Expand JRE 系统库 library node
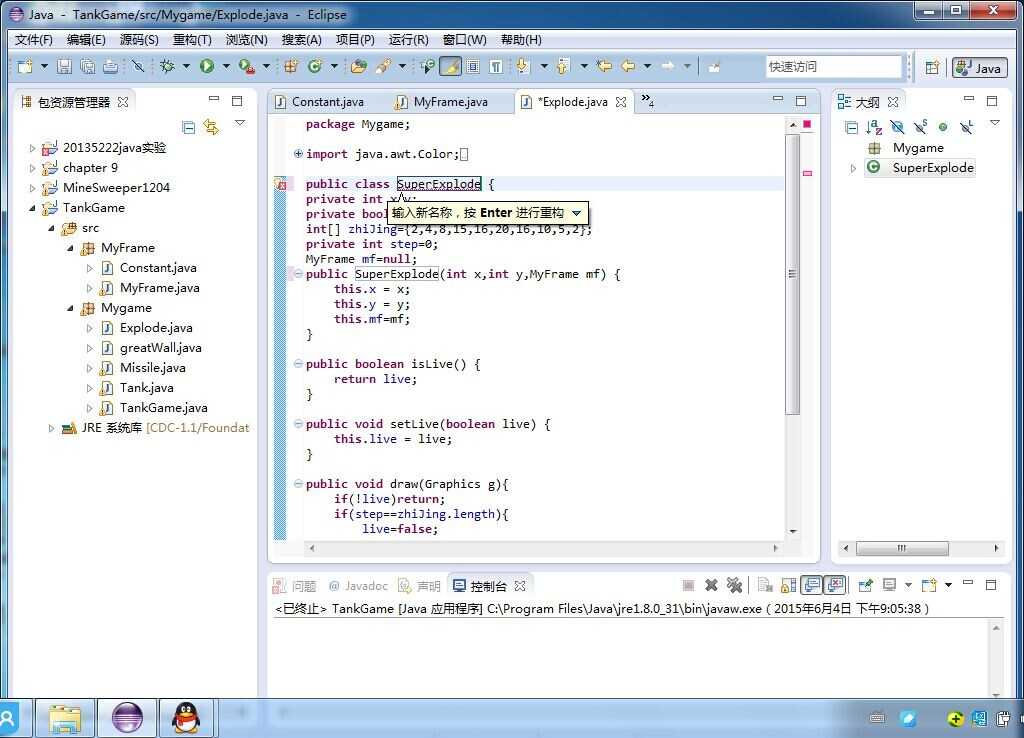This screenshot has width=1024, height=738. [x=51, y=428]
